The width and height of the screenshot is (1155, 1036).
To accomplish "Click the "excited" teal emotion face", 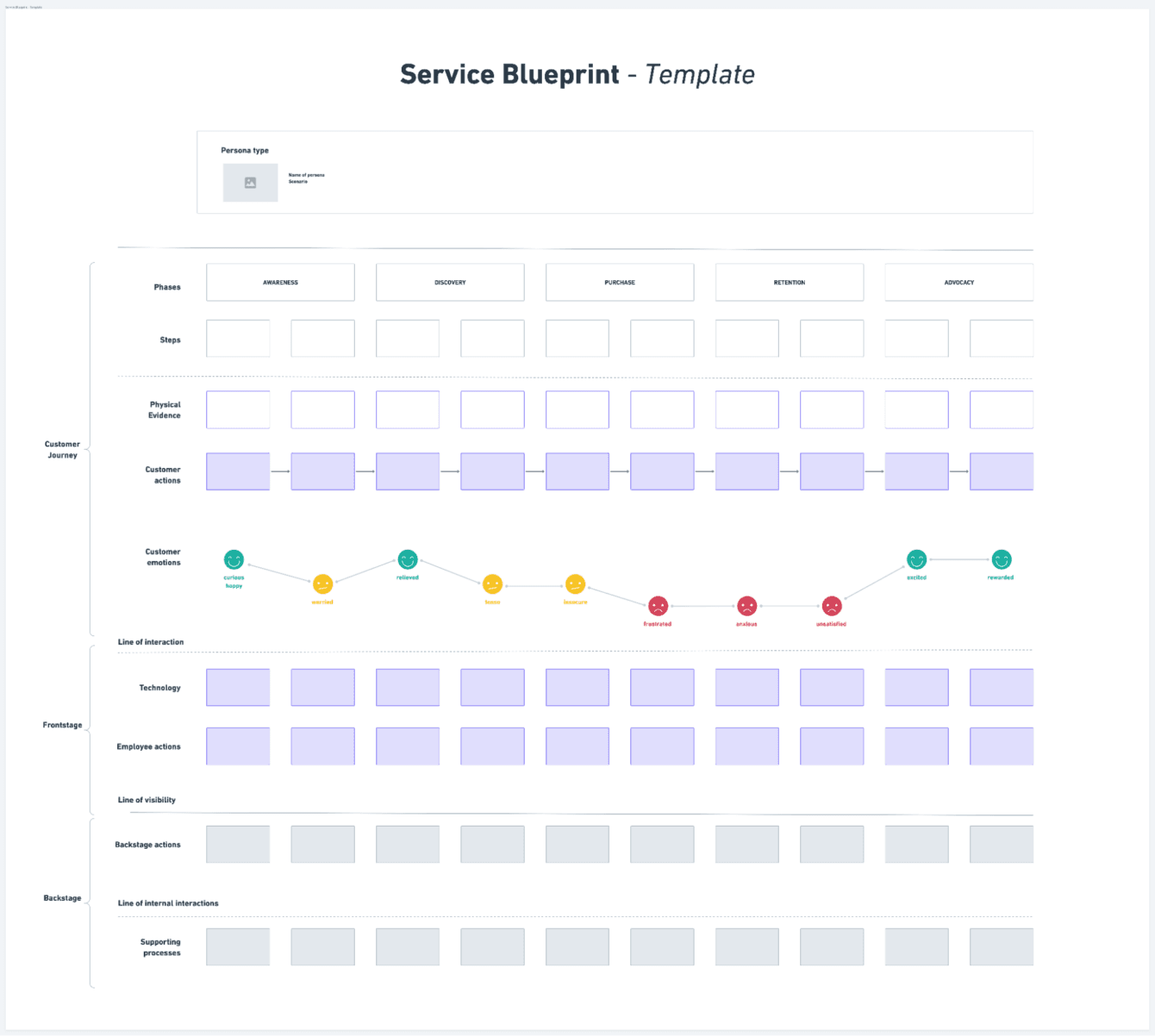I will tap(916, 559).
